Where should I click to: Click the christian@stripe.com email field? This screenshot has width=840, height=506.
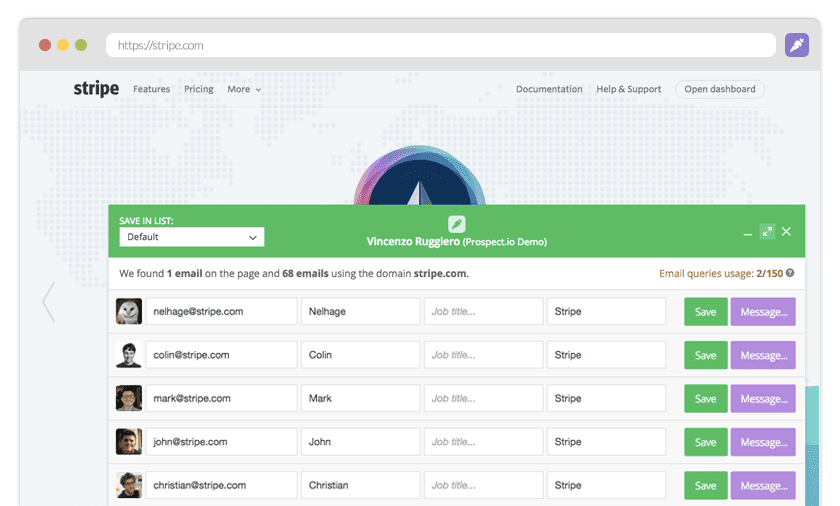point(221,485)
